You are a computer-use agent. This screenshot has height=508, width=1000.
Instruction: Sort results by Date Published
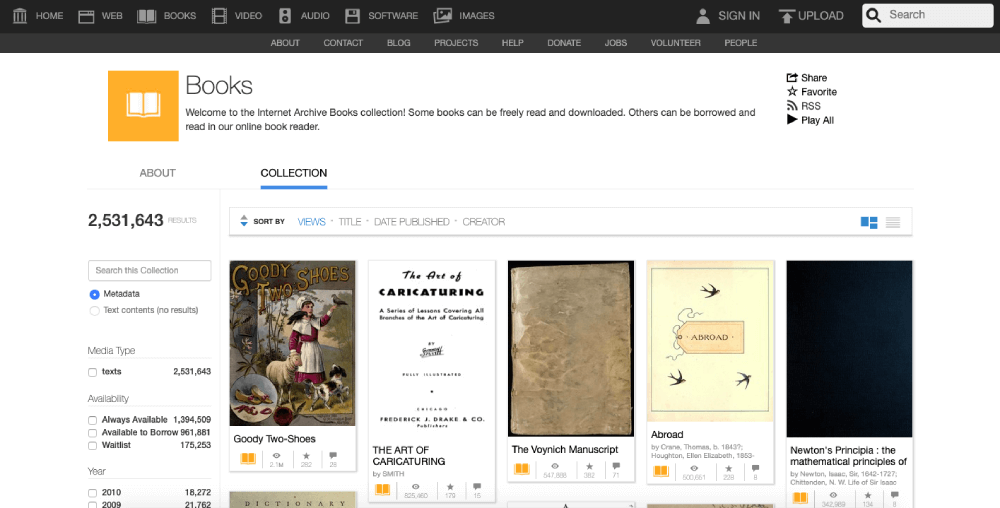pos(411,222)
